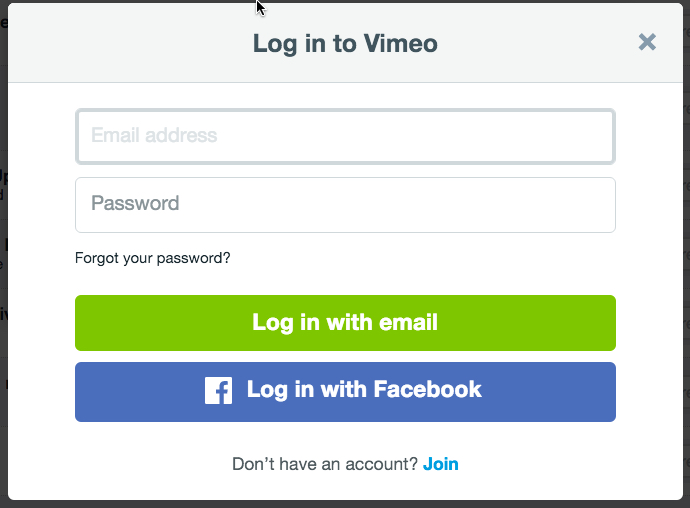The image size is (690, 508).
Task: Follow the Join link
Action: click(441, 464)
